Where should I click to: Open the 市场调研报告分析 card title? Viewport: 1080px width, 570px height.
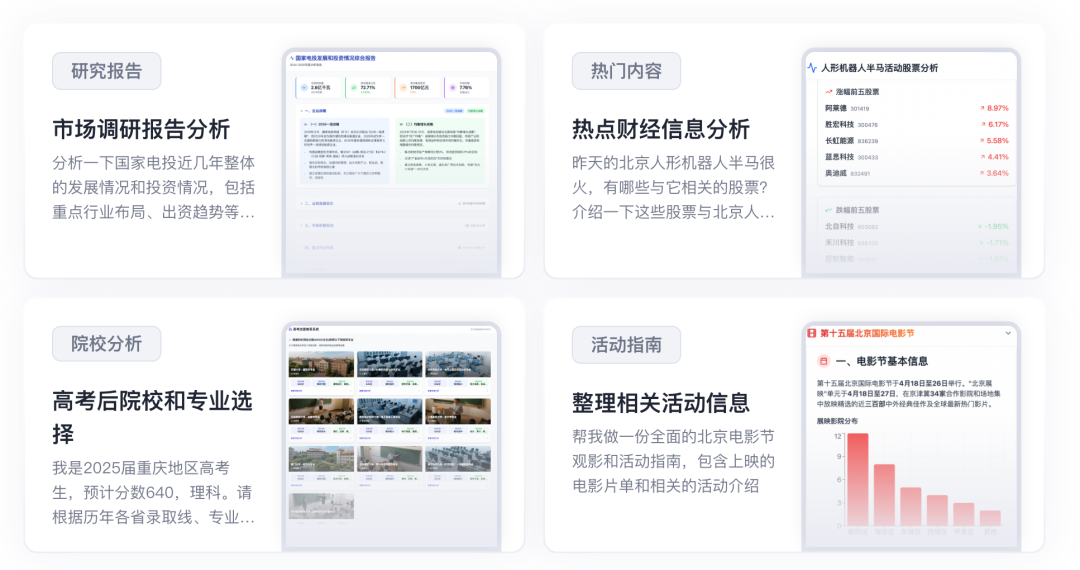141,129
